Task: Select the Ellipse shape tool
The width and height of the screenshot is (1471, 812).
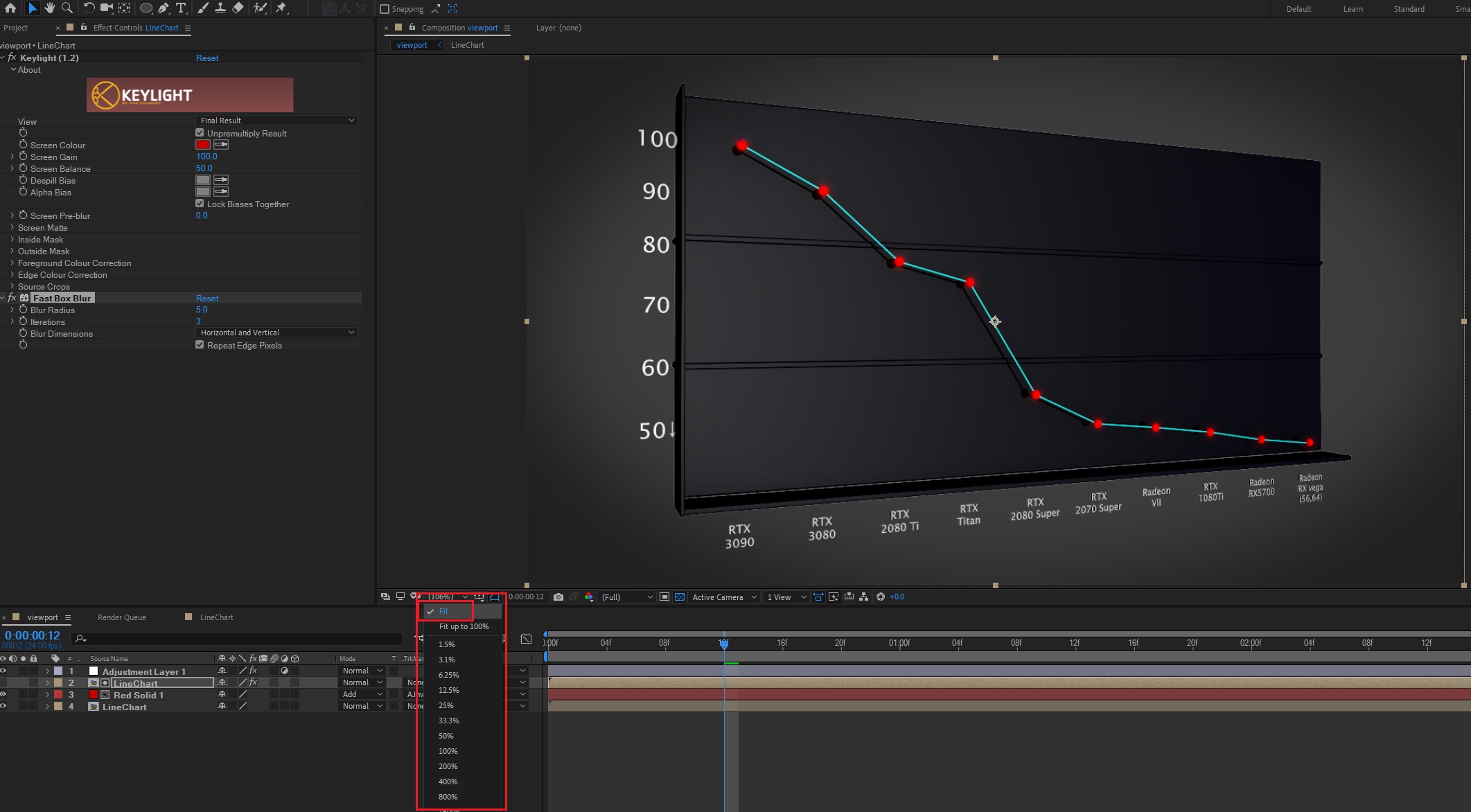Action: (x=146, y=8)
